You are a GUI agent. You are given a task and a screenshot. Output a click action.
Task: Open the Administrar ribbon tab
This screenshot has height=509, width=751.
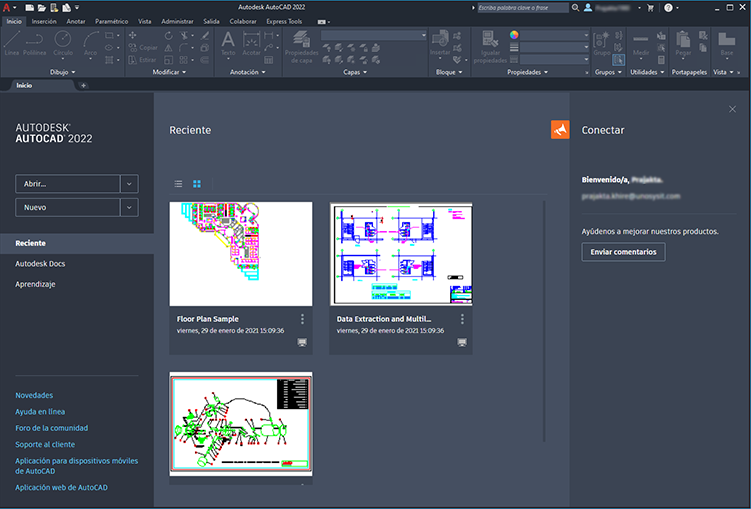click(177, 22)
